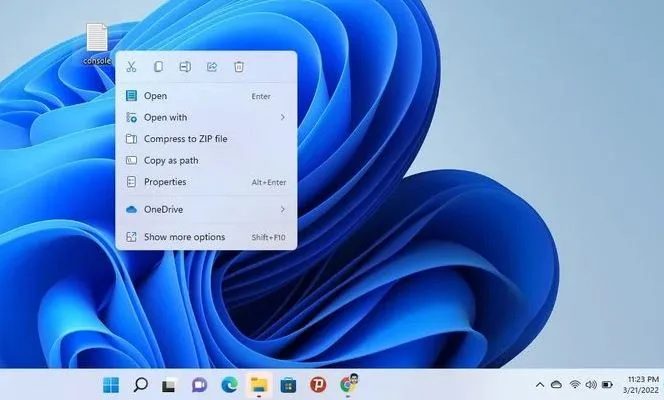Click the battery tray icon

[x=607, y=385]
